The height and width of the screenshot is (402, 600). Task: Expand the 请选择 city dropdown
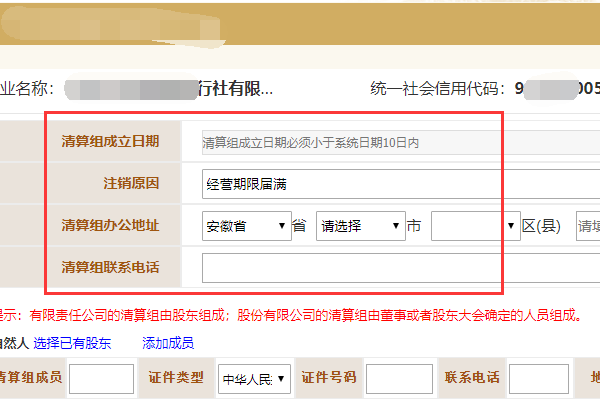pos(360,226)
